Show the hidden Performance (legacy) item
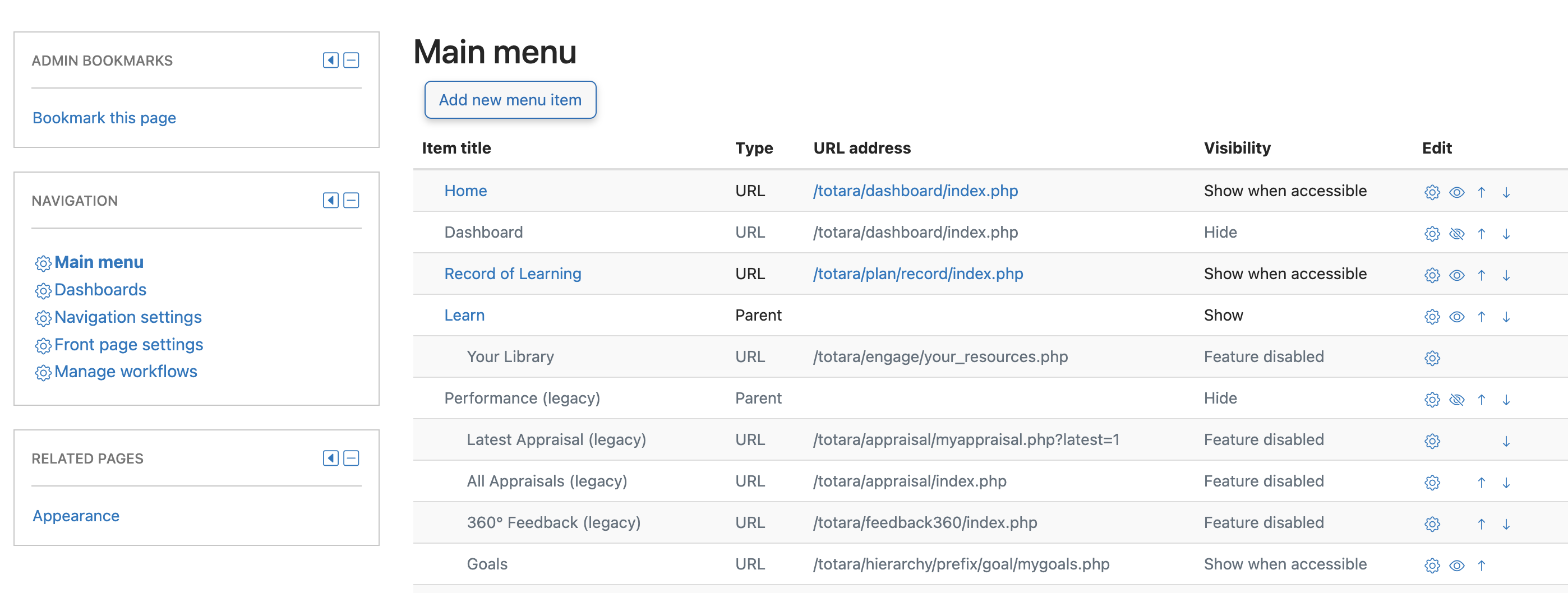 1456,400
